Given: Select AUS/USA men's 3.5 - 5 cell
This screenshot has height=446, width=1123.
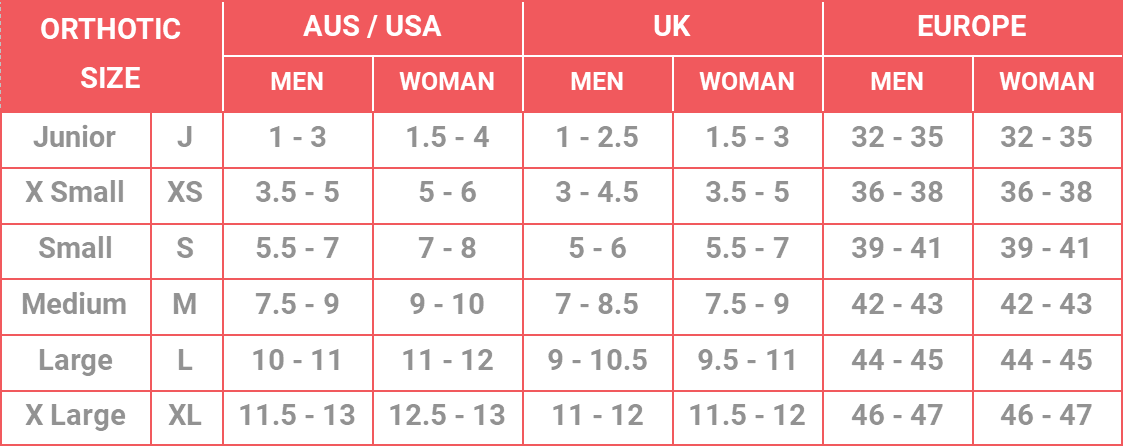Looking at the screenshot, I should (297, 195).
